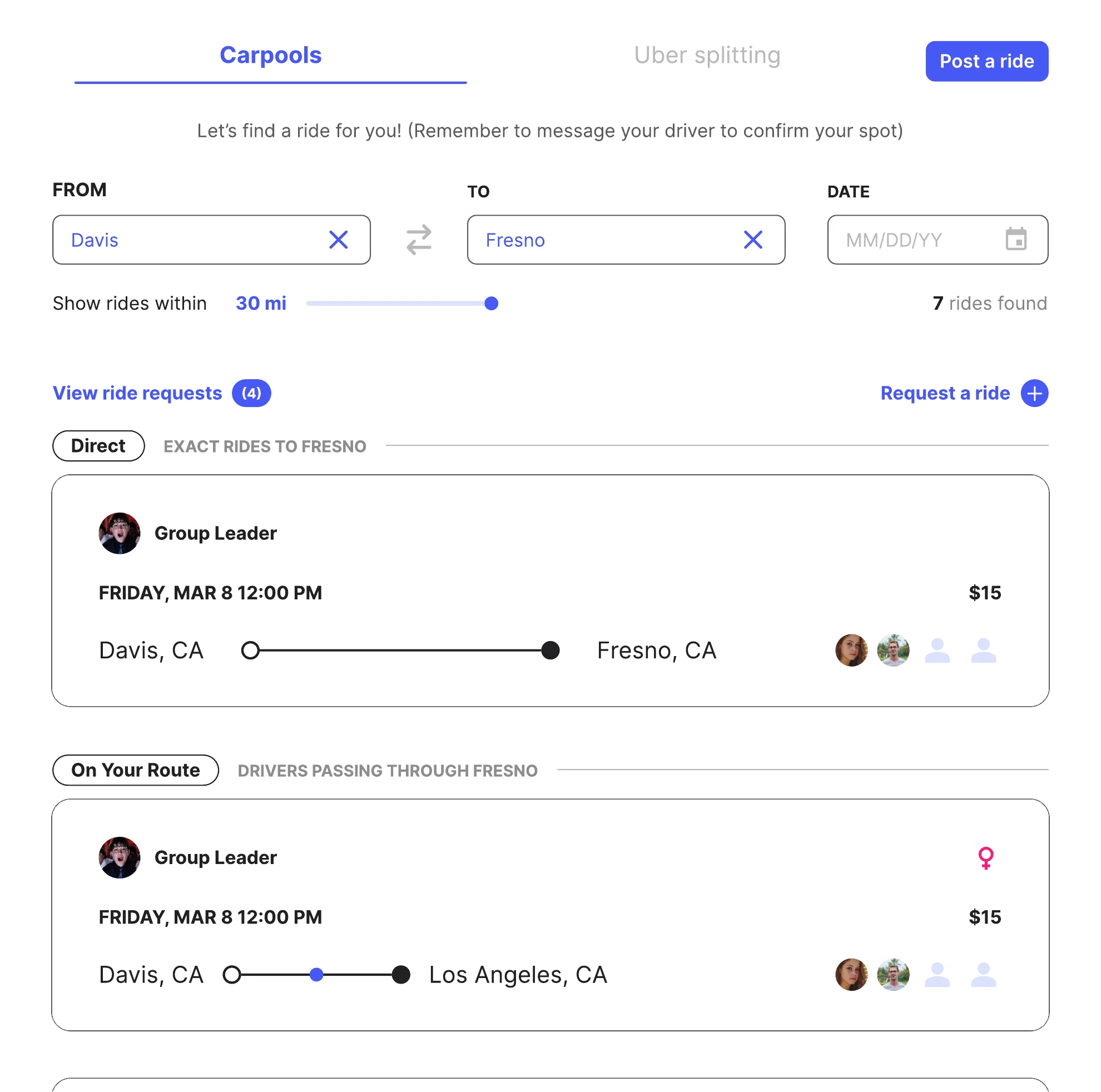
Task: Clear the Davis FROM field
Action: point(339,240)
